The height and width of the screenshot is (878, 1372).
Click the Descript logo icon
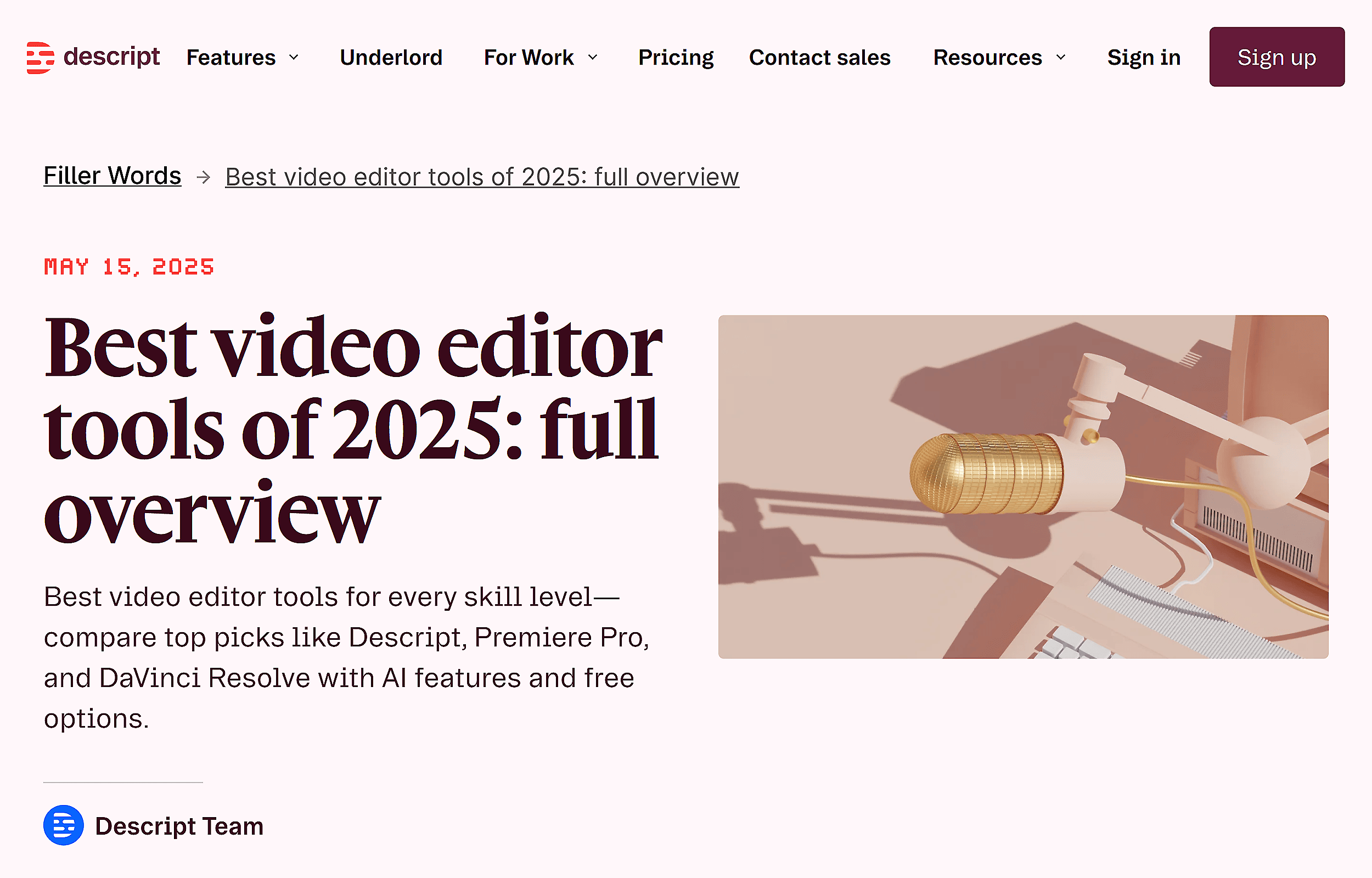coord(39,57)
